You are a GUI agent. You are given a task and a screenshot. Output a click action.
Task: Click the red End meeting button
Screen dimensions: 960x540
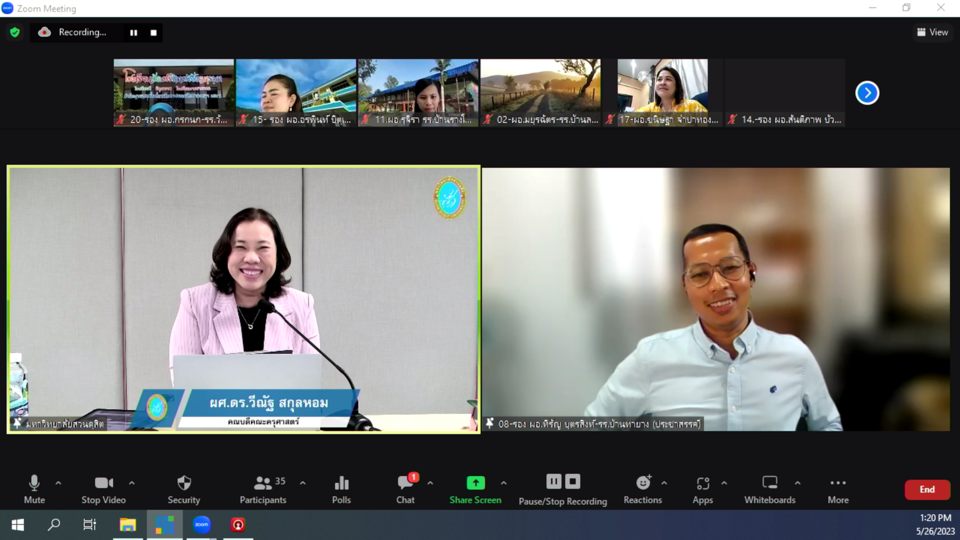pos(927,489)
